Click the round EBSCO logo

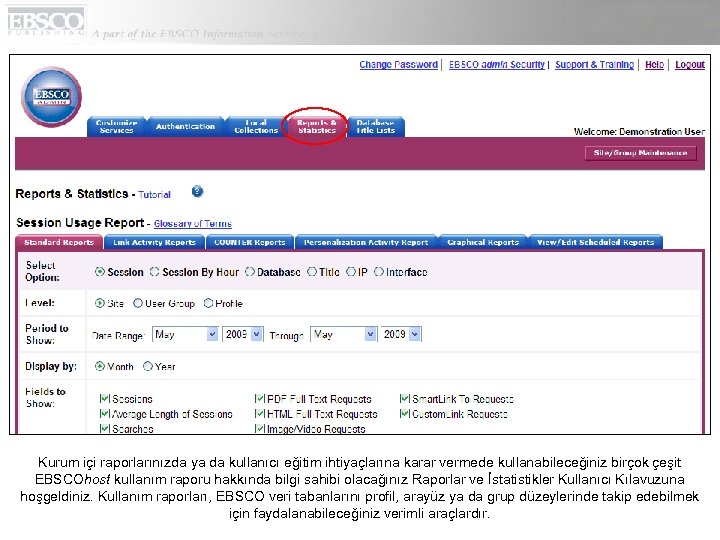tap(51, 97)
